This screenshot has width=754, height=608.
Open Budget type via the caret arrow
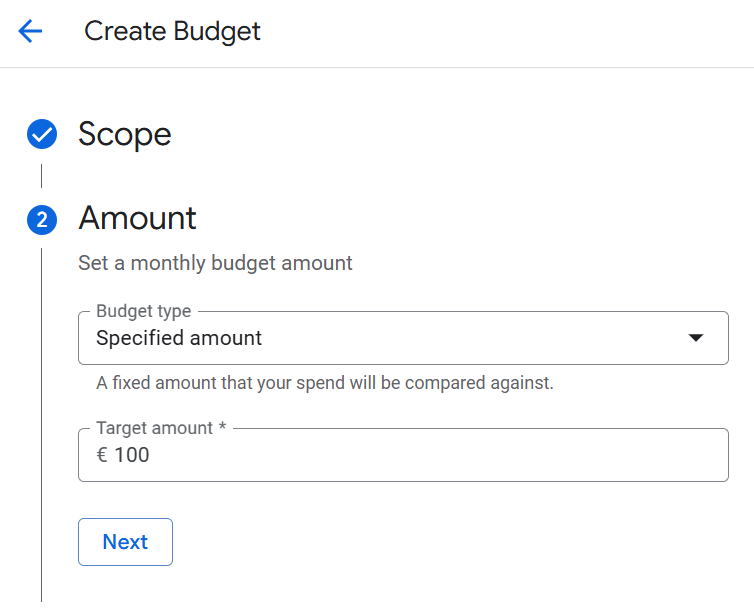pos(696,338)
